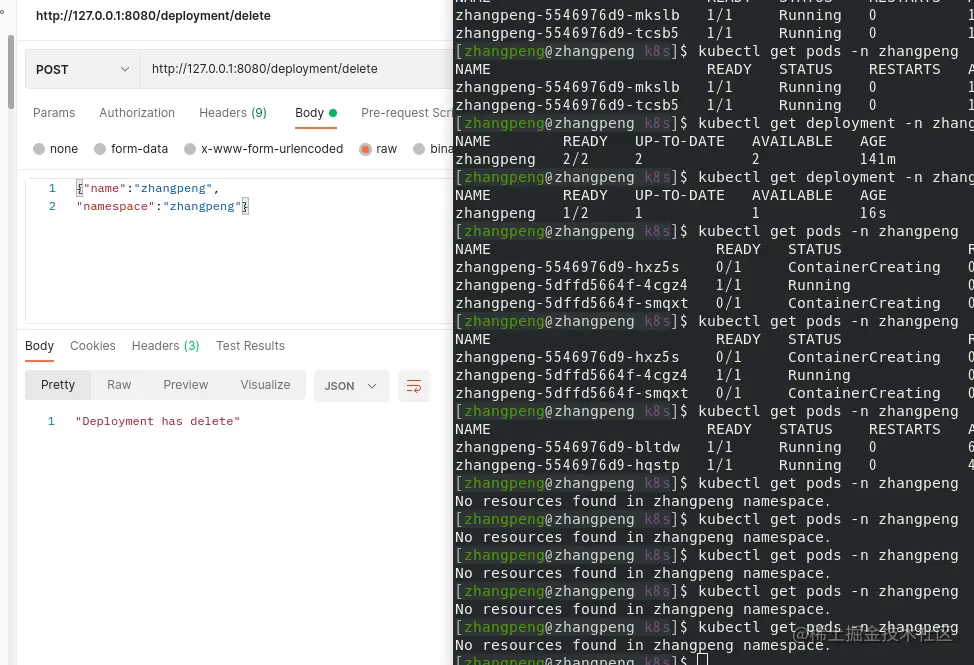
Task: Select the x-www-form-urlencoded radio button
Action: point(190,149)
